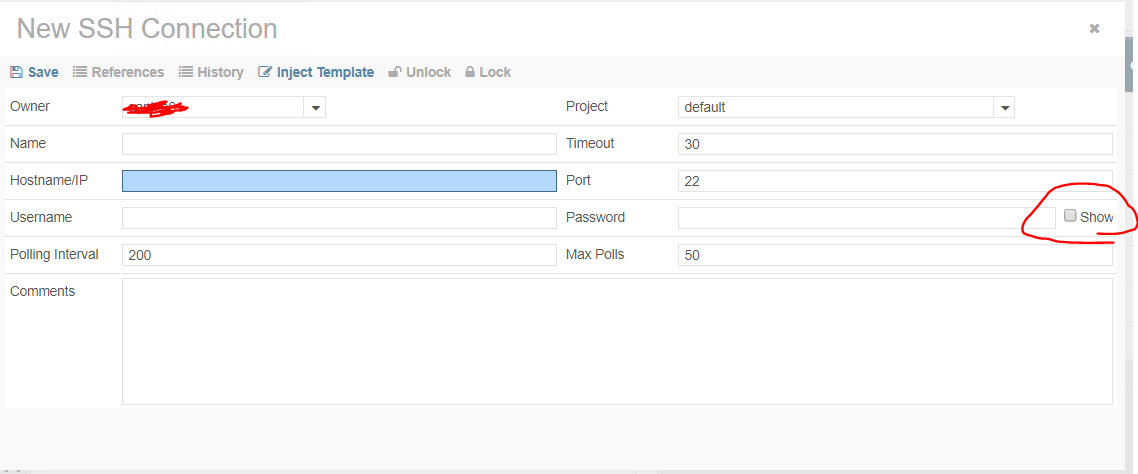
Task: Click the Password input field
Action: (866, 218)
